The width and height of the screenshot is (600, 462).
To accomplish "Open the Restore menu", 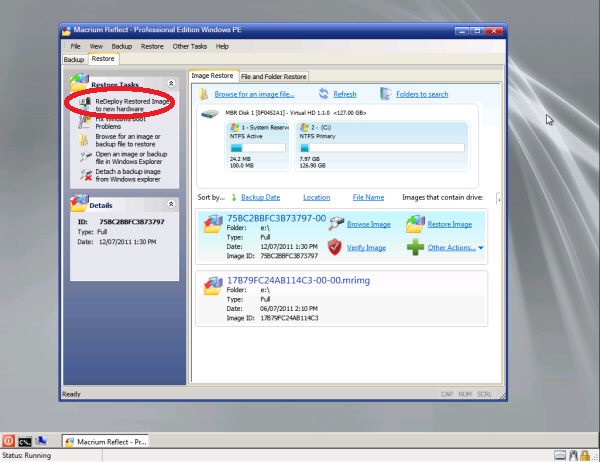I will click(x=152, y=46).
